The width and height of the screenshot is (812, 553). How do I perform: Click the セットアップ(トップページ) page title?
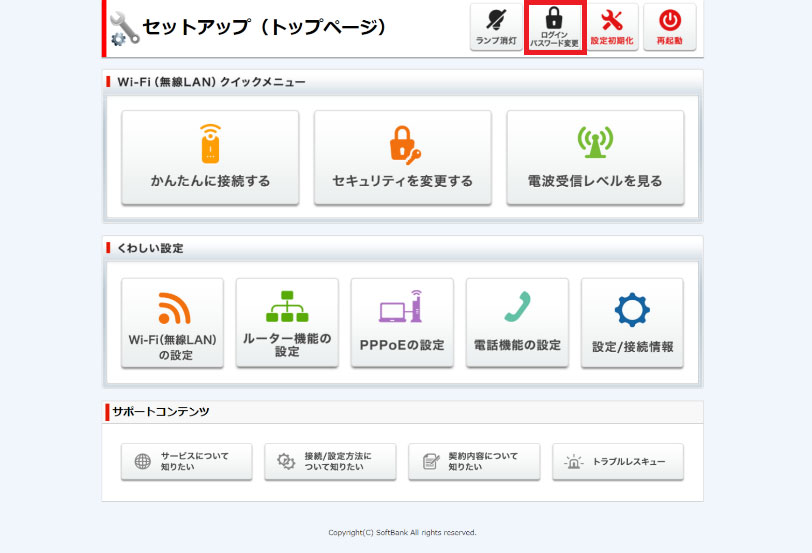(264, 27)
